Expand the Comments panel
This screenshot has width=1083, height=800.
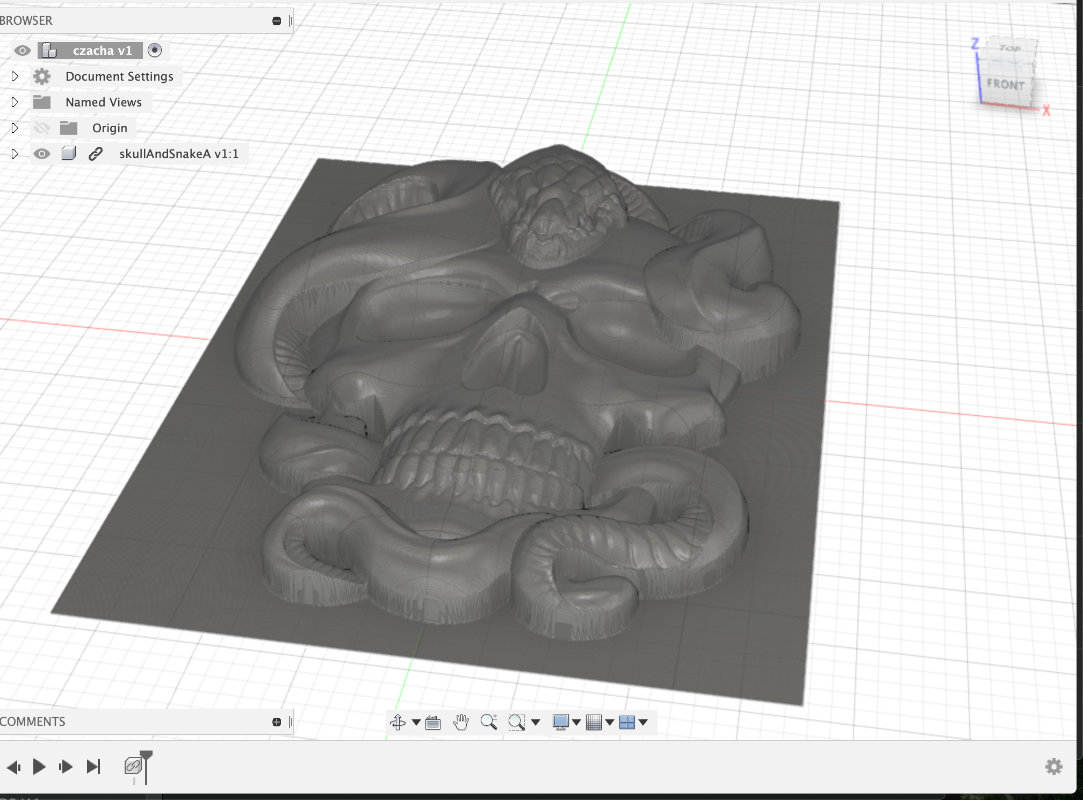pos(276,722)
